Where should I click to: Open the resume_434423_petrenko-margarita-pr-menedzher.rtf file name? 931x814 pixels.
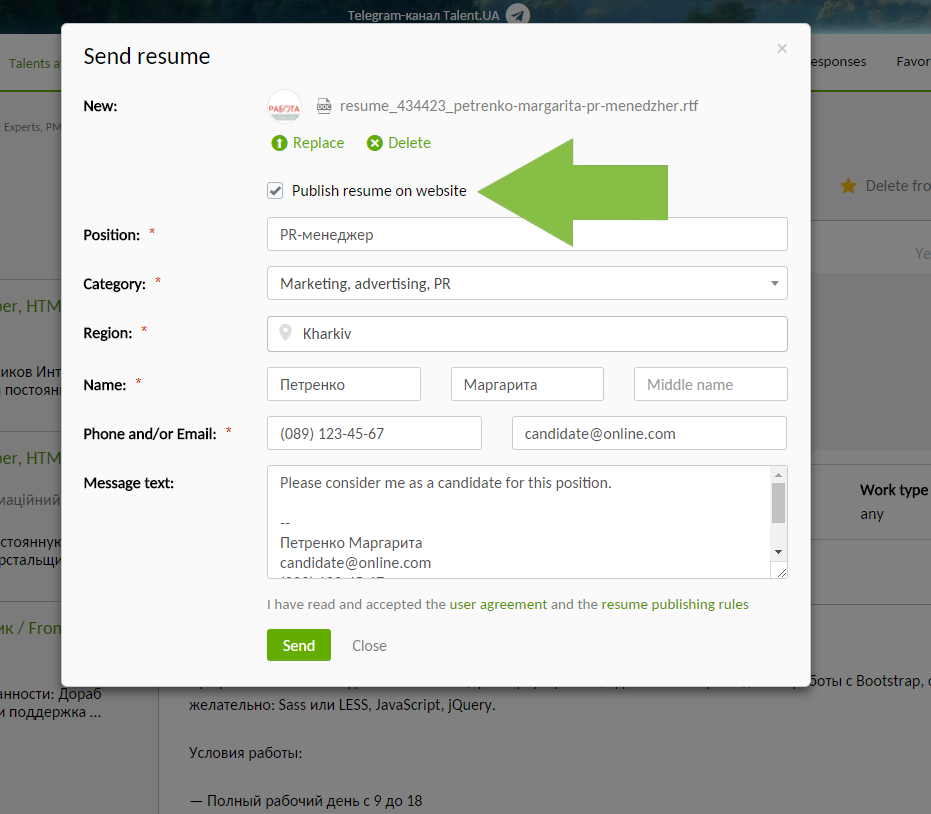pyautogui.click(x=519, y=106)
